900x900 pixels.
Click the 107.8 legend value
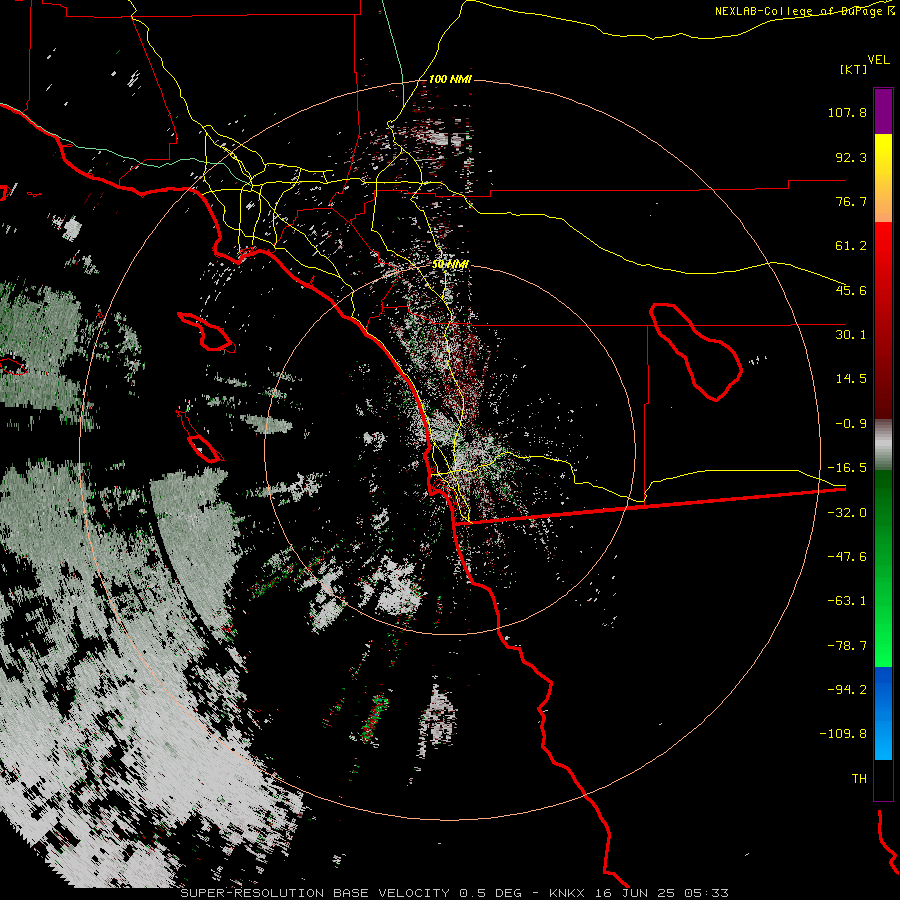[847, 112]
